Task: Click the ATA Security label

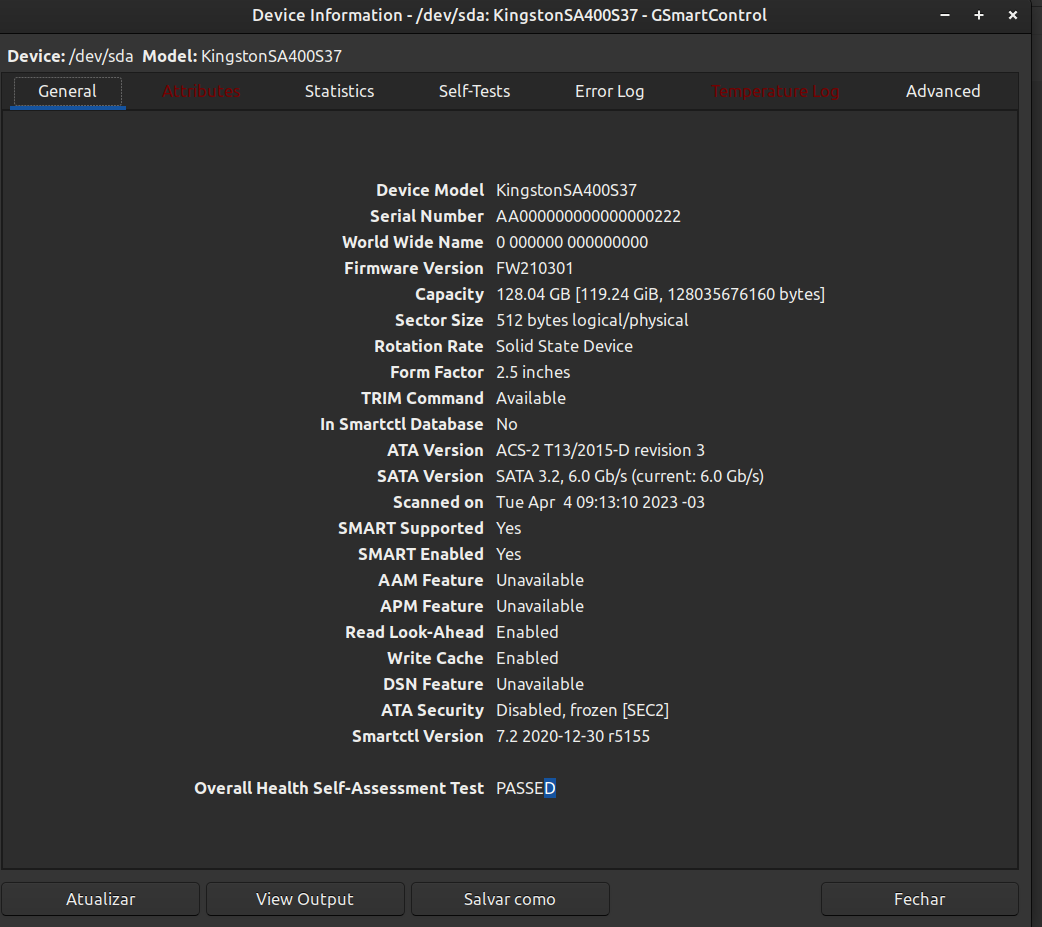Action: pos(432,710)
